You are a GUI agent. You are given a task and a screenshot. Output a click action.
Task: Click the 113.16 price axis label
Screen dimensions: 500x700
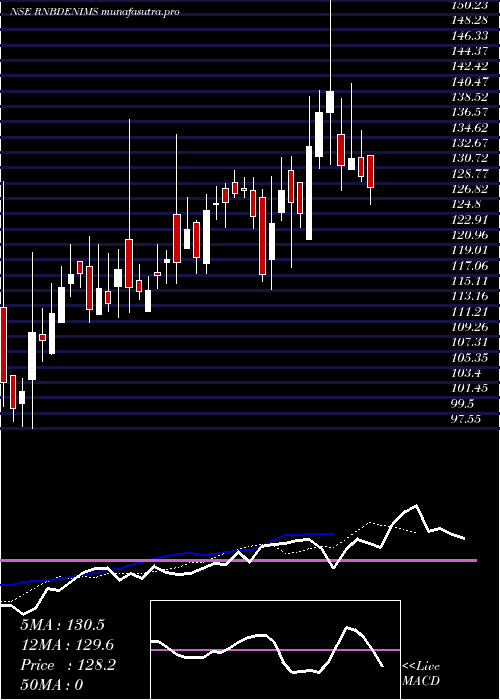[x=471, y=295]
